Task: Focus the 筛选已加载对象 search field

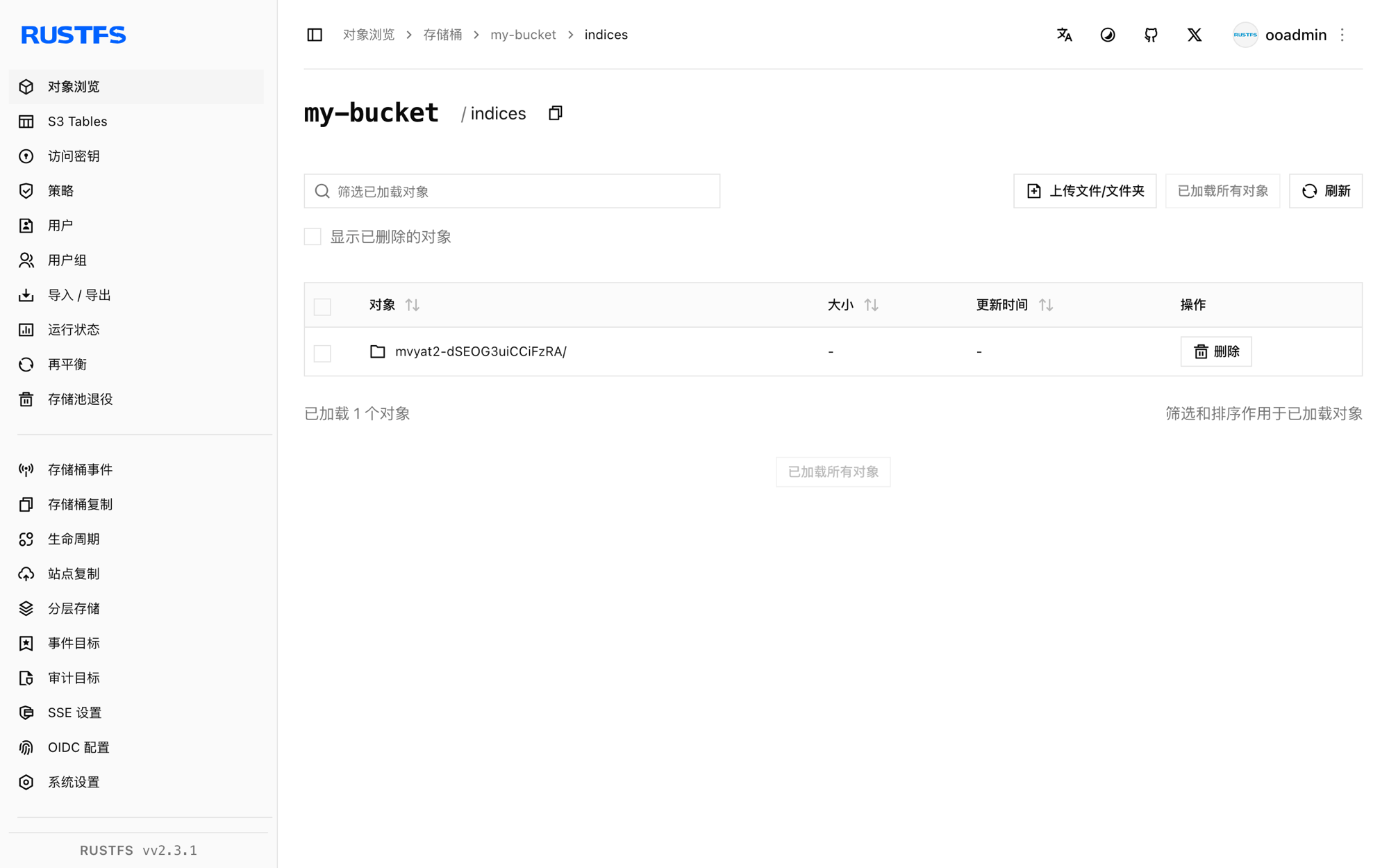Action: click(512, 191)
